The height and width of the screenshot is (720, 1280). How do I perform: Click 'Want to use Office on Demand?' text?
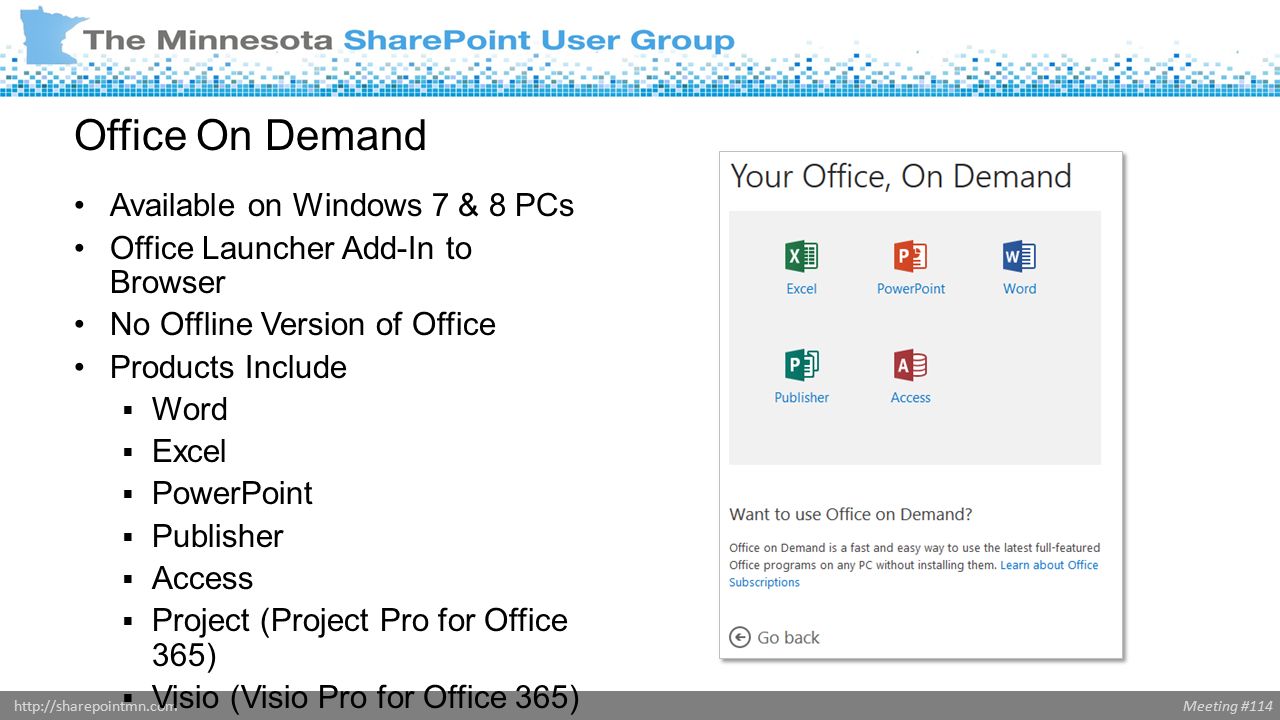[x=850, y=515]
